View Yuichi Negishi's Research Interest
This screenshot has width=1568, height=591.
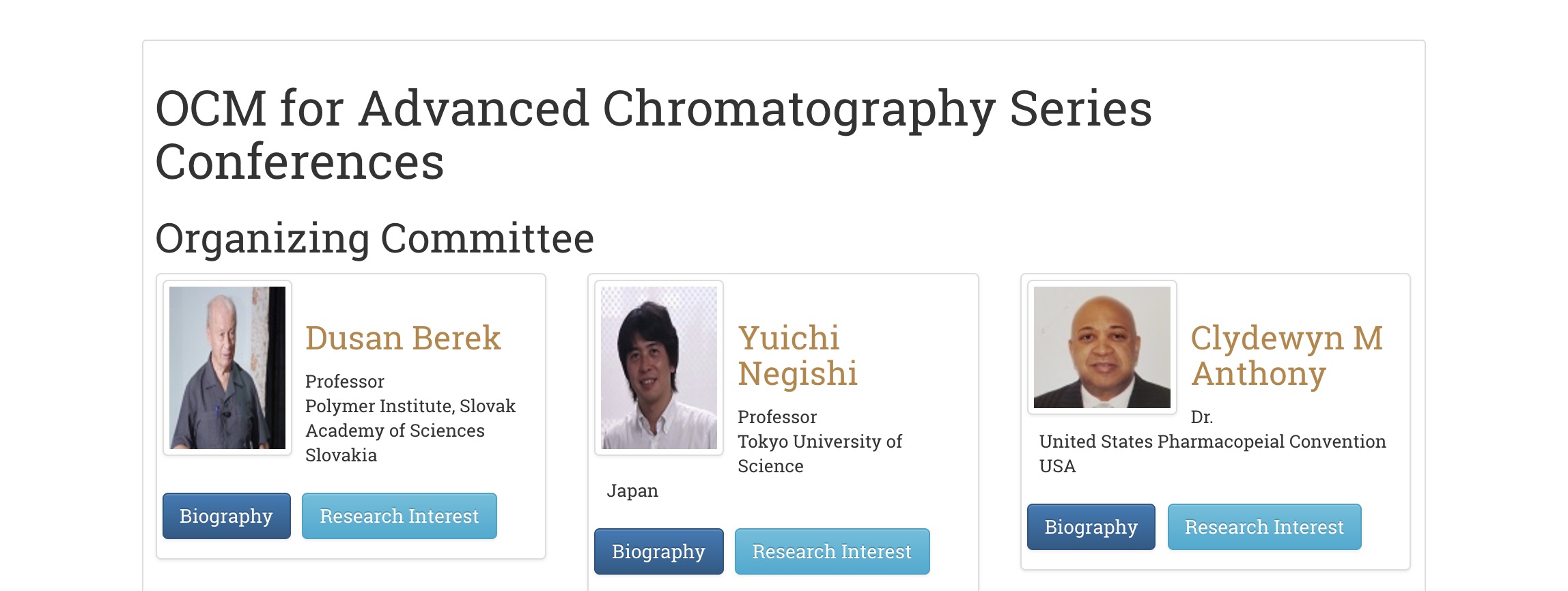click(x=831, y=551)
